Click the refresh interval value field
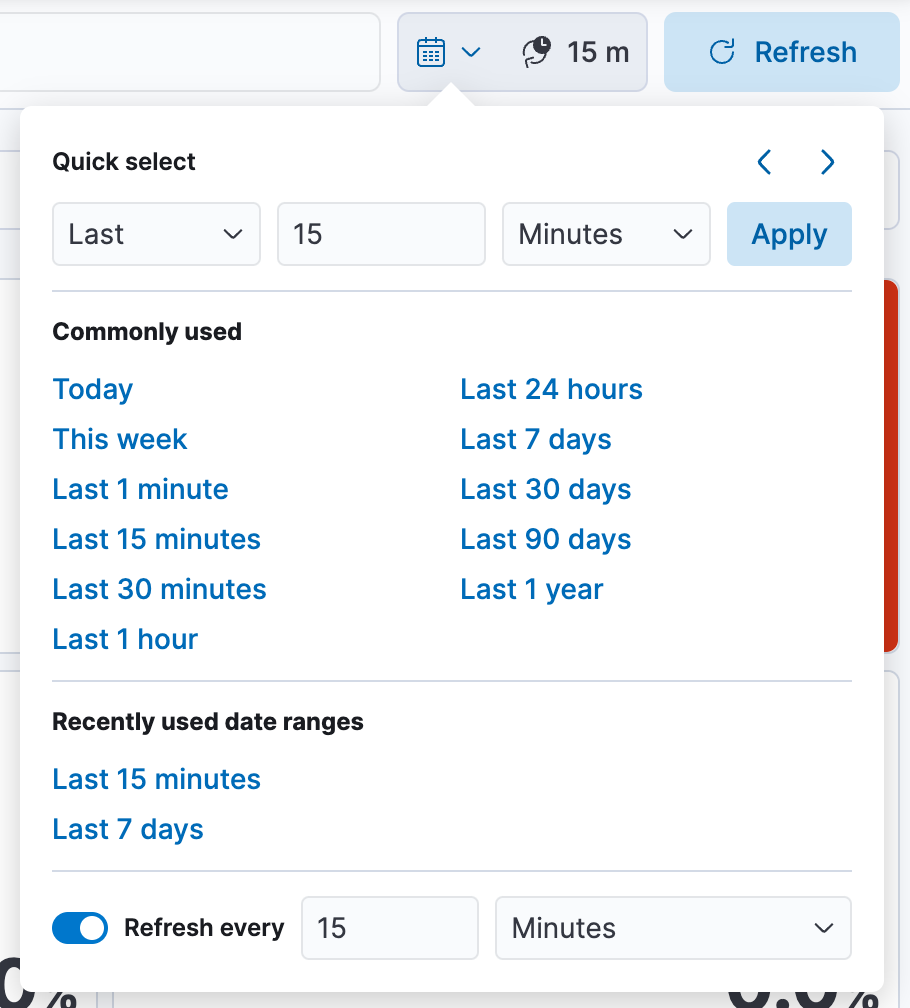This screenshot has height=1008, width=910. click(389, 928)
